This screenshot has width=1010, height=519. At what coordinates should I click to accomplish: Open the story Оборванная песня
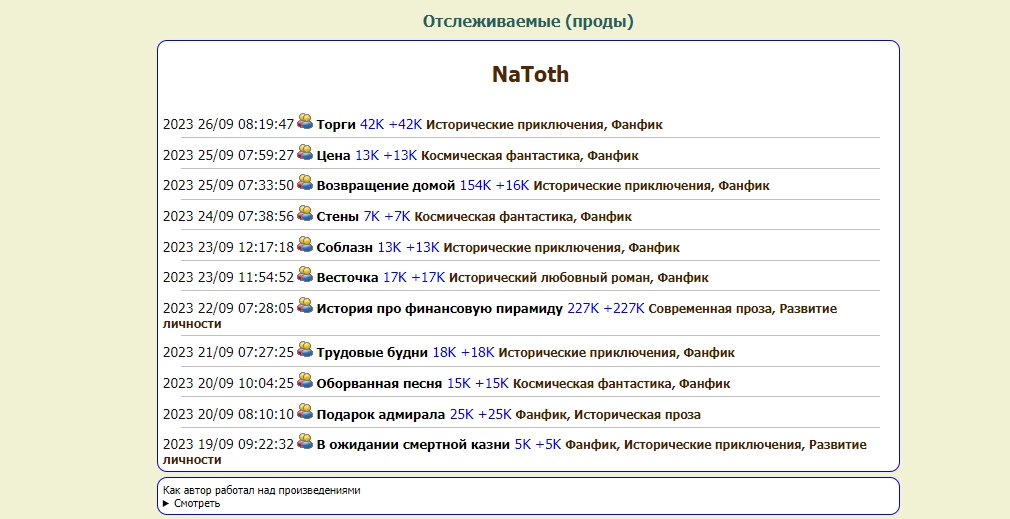379,383
